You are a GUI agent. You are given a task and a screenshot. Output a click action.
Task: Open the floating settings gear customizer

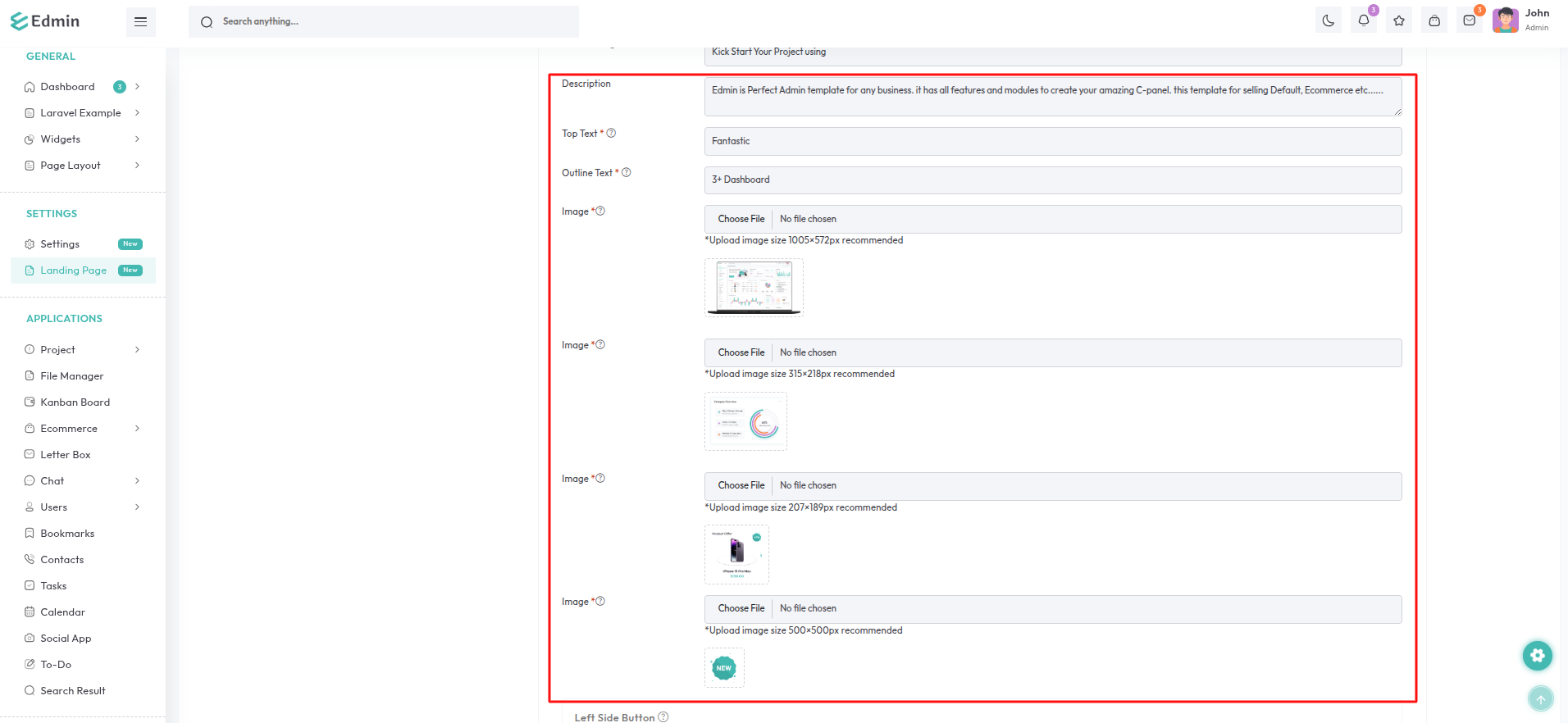1538,655
